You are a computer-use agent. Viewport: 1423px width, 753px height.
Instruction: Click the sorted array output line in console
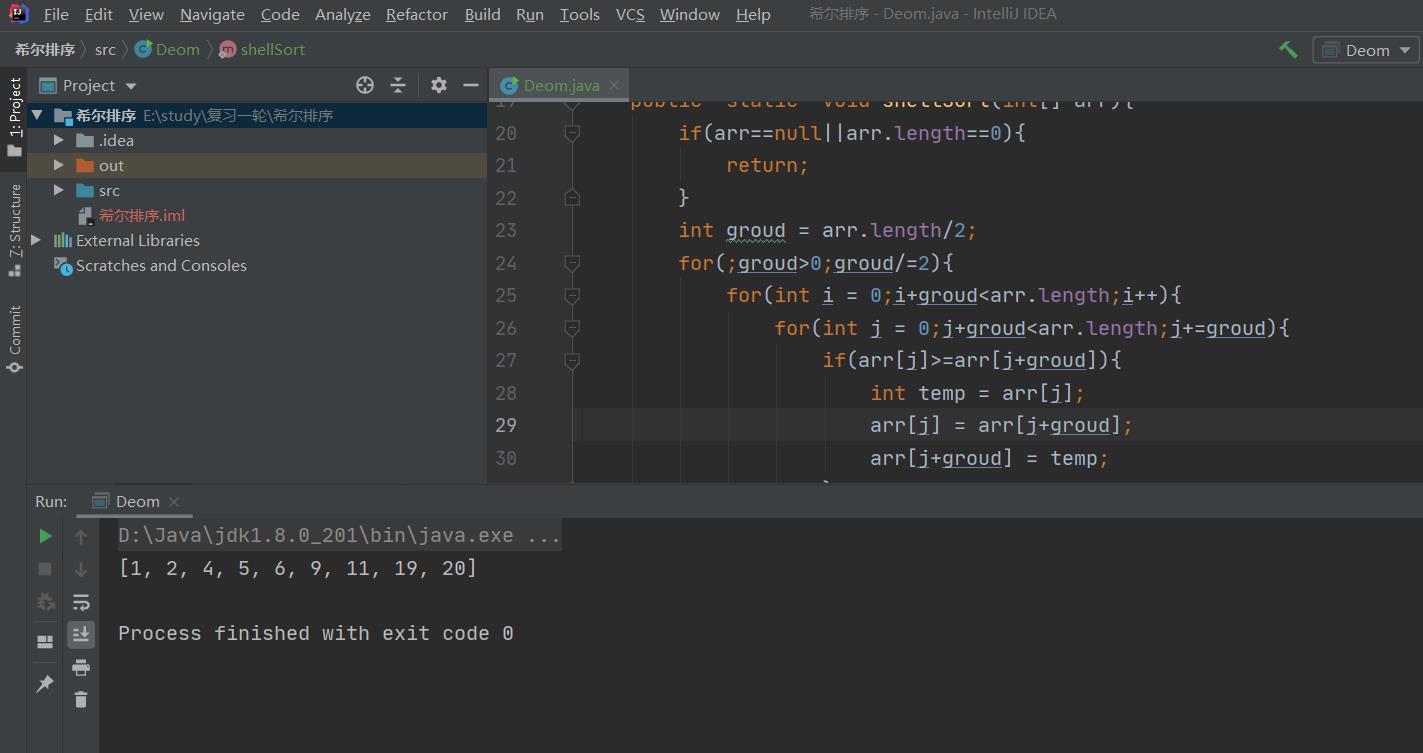coord(297,569)
